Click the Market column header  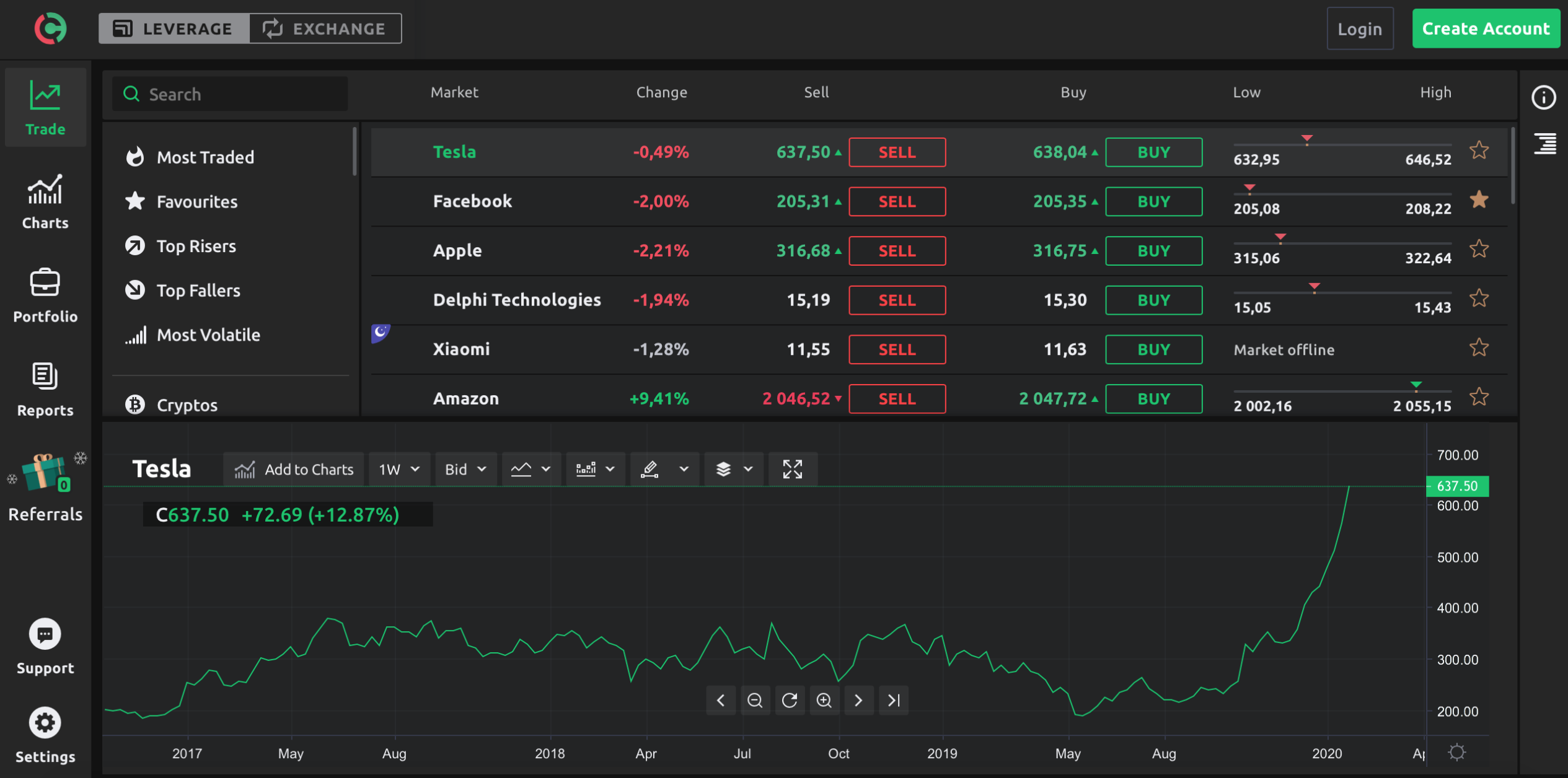[x=454, y=92]
